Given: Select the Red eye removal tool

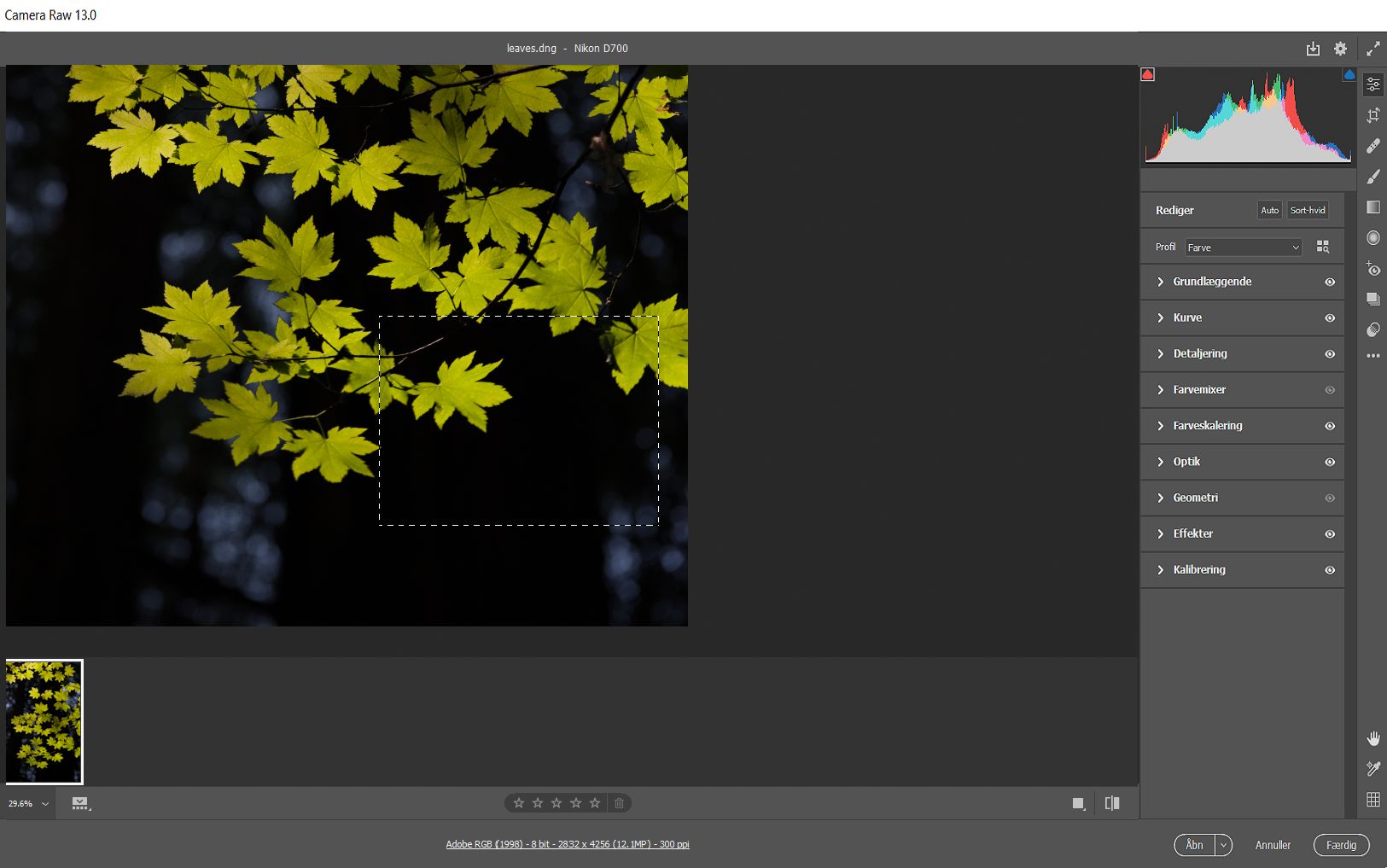Looking at the screenshot, I should point(1372,269).
